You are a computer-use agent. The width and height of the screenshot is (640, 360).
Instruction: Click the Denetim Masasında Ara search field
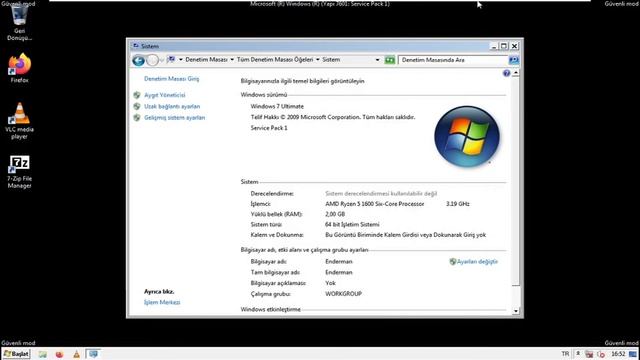coord(453,60)
